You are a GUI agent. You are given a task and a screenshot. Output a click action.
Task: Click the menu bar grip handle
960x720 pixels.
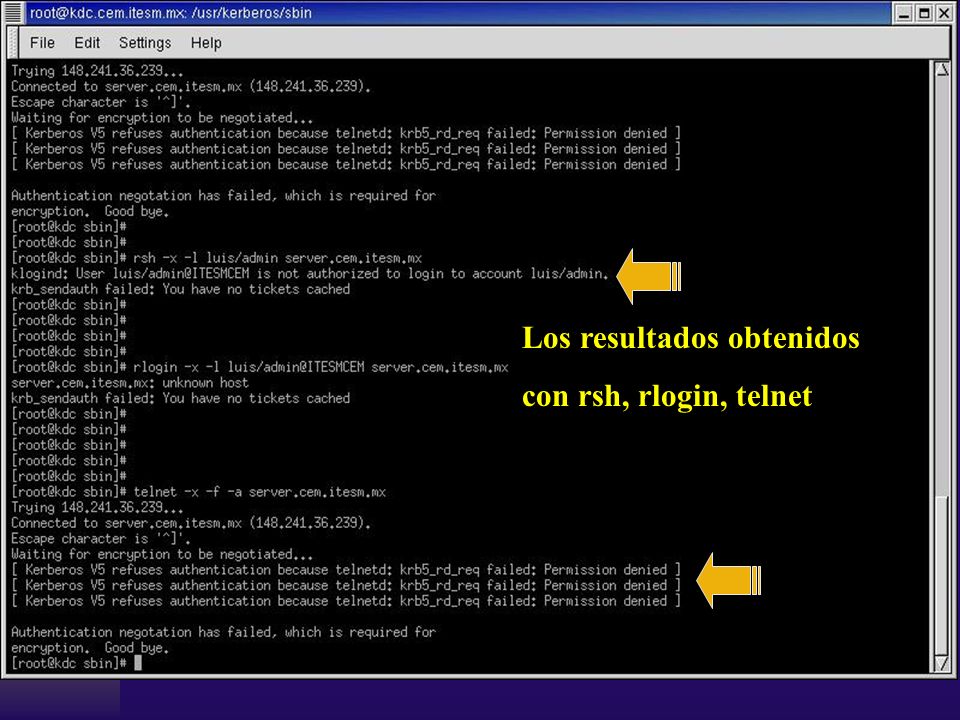coord(13,43)
